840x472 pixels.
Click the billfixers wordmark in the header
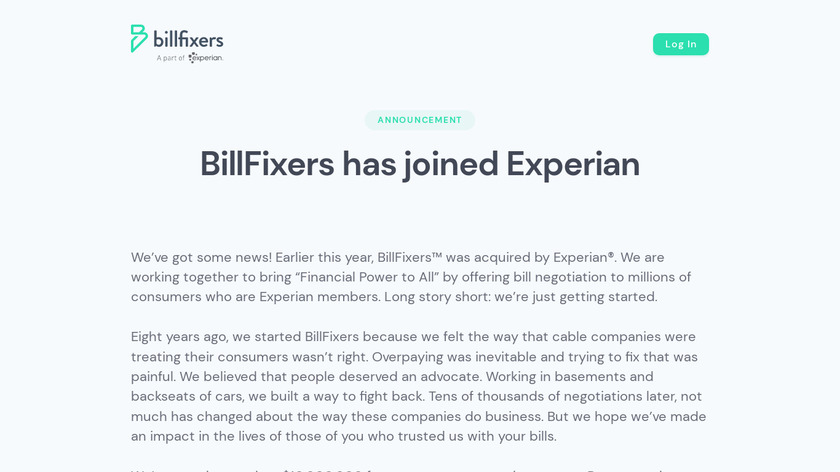[x=189, y=40]
